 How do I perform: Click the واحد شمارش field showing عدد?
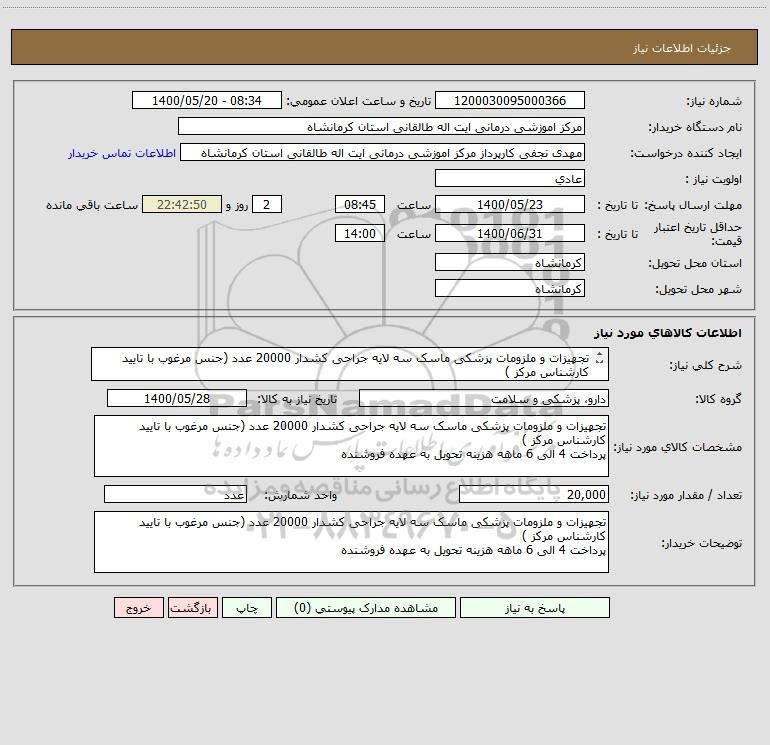click(175, 494)
